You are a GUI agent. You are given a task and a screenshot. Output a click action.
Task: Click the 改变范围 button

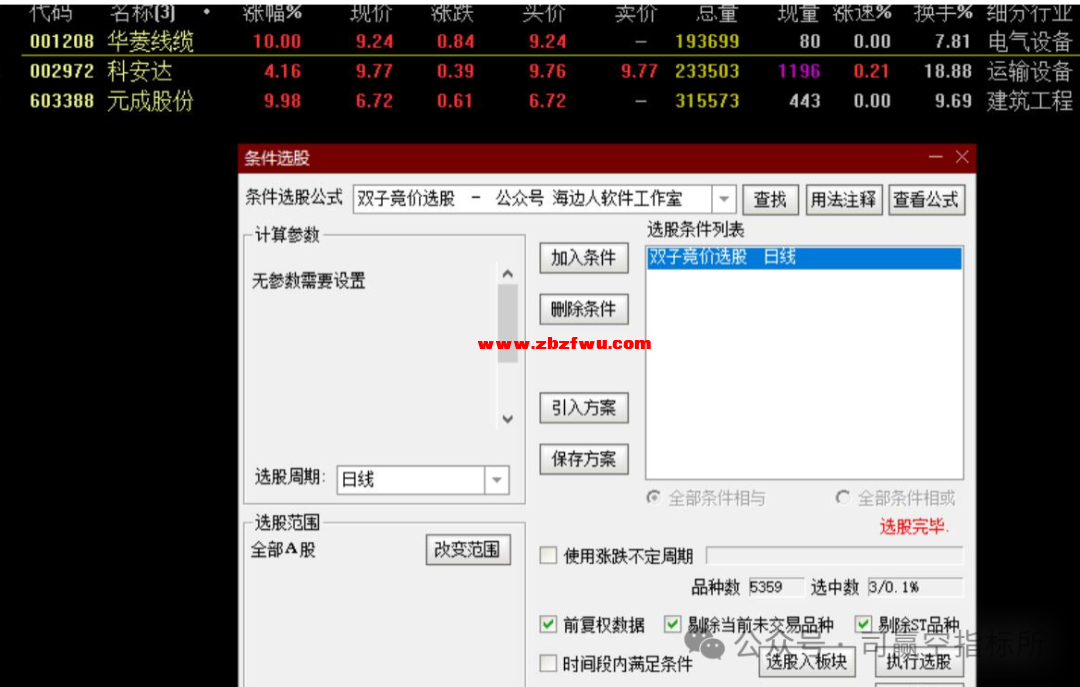[x=468, y=549]
